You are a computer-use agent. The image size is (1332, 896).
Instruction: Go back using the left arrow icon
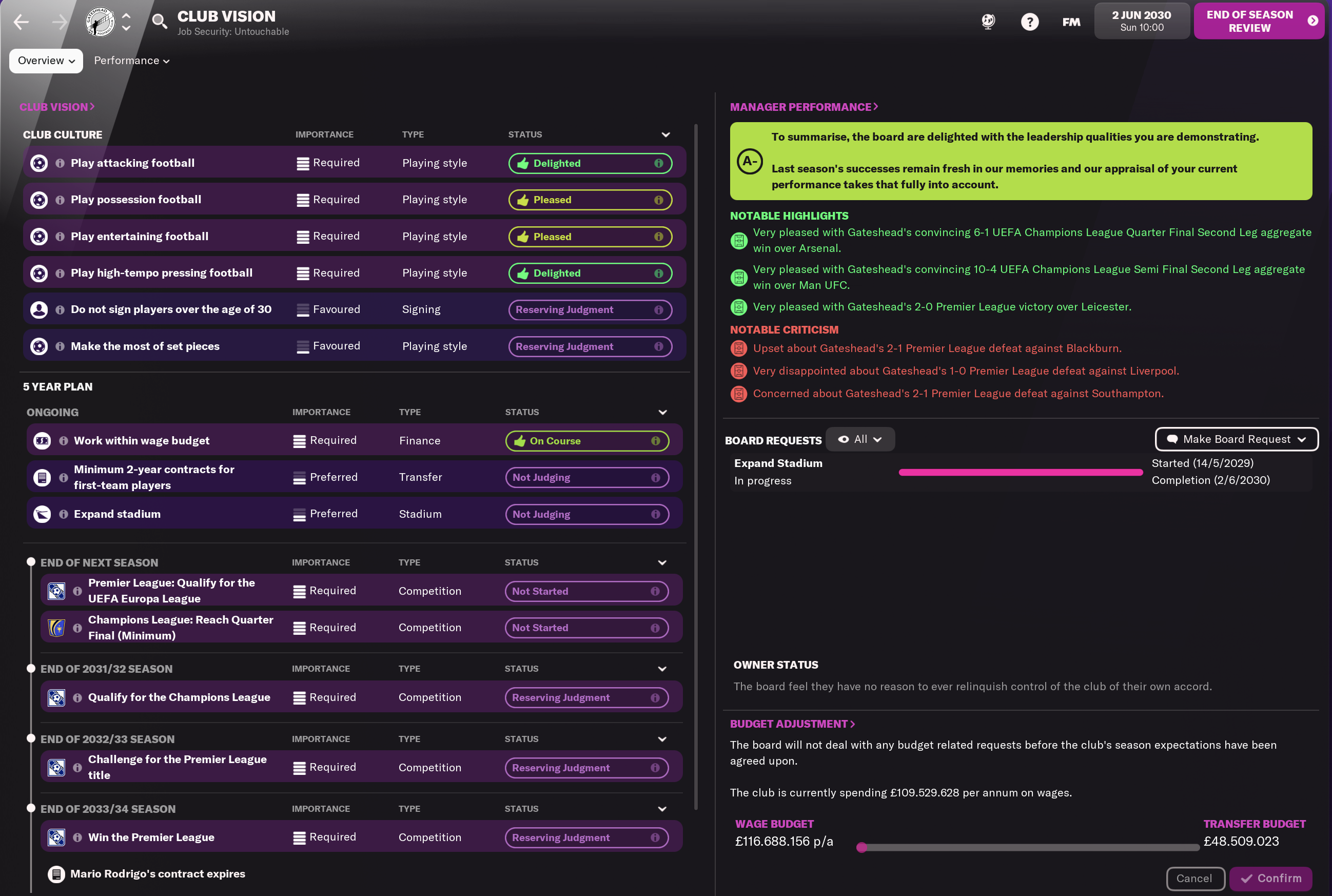point(21,22)
